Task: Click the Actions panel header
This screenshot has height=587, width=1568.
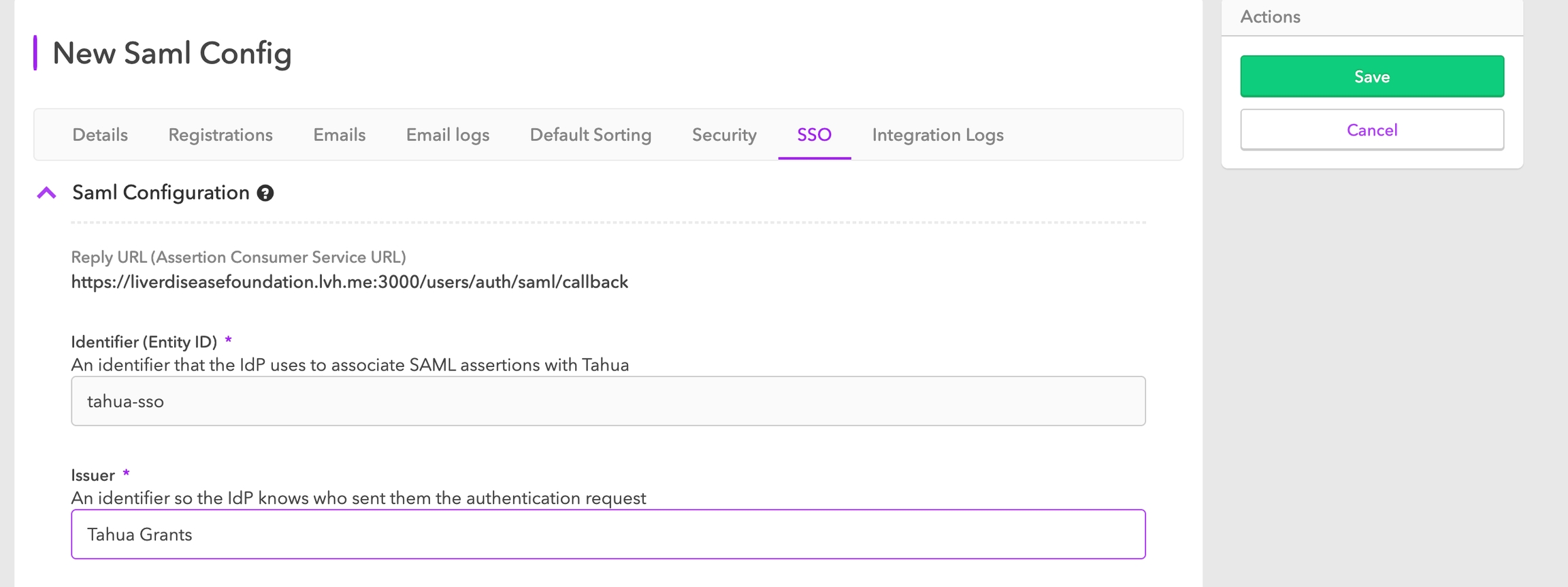Action: coord(1270,17)
